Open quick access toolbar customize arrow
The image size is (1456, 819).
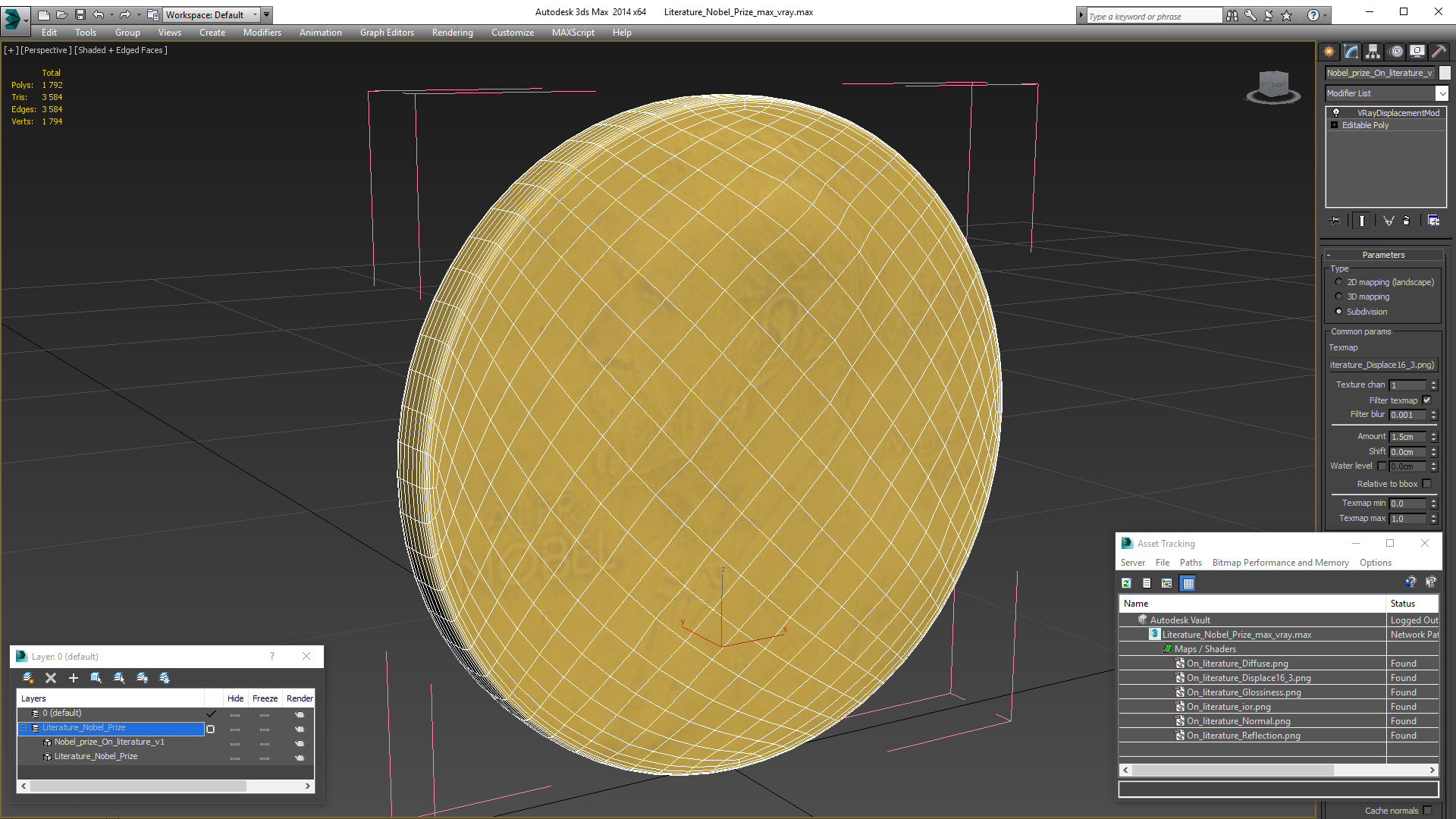click(266, 14)
